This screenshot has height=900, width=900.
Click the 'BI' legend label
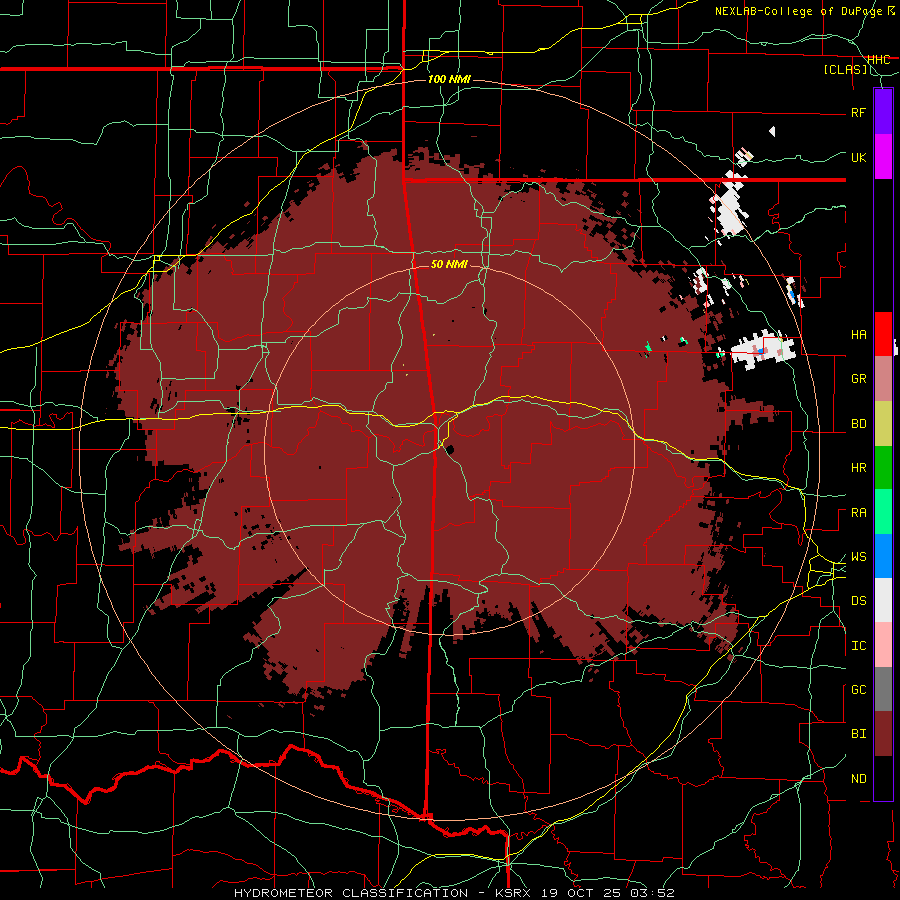point(858,734)
